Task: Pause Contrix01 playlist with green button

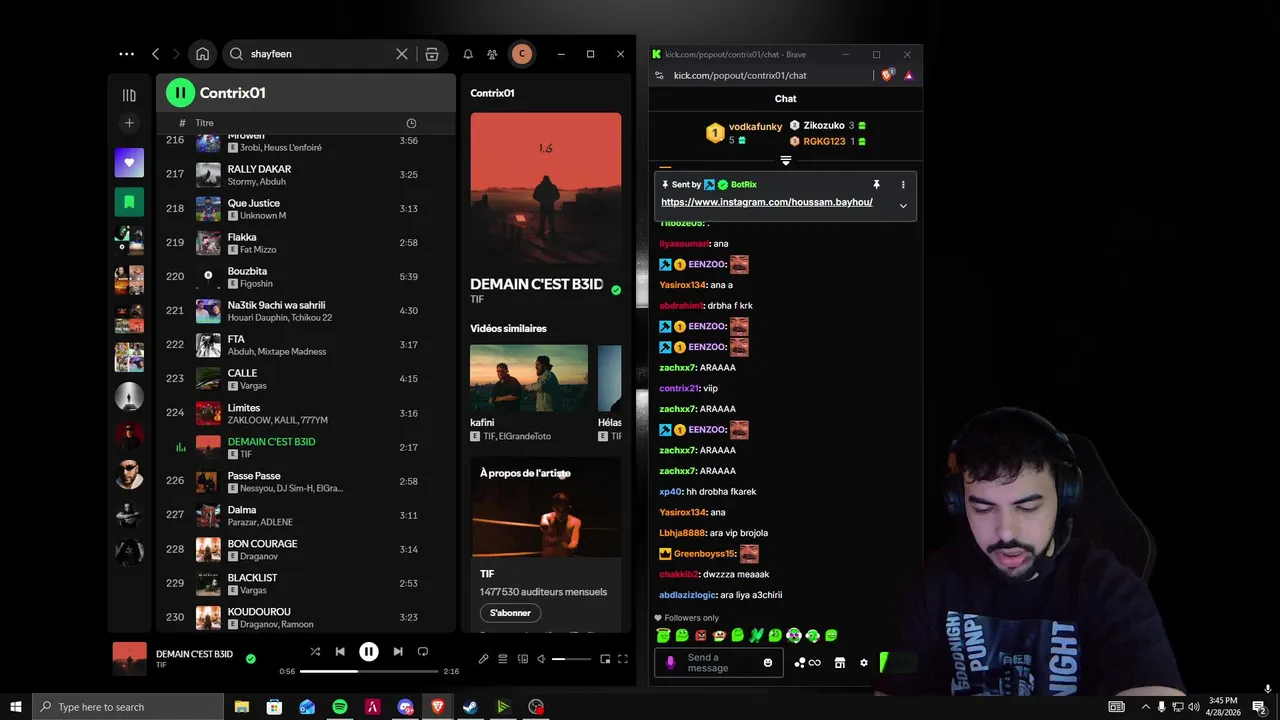Action: tap(180, 93)
